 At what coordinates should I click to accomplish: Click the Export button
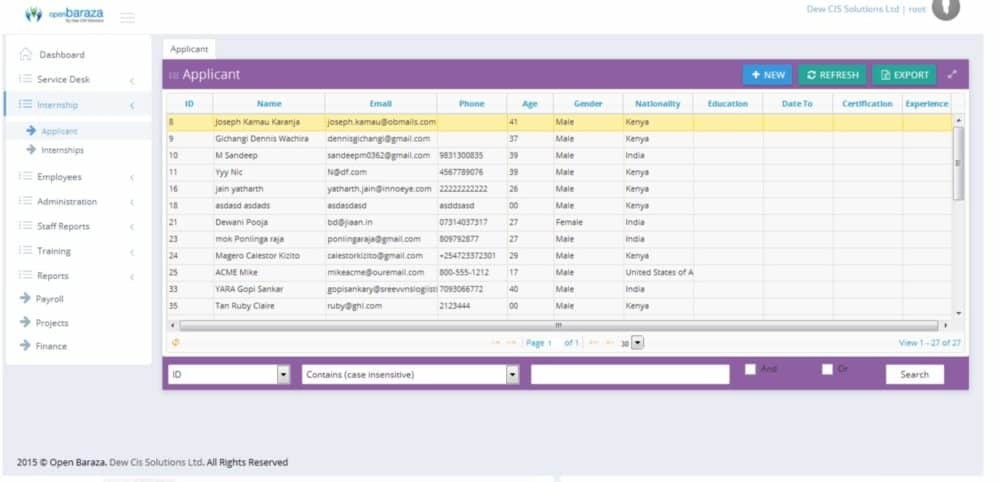click(x=904, y=75)
